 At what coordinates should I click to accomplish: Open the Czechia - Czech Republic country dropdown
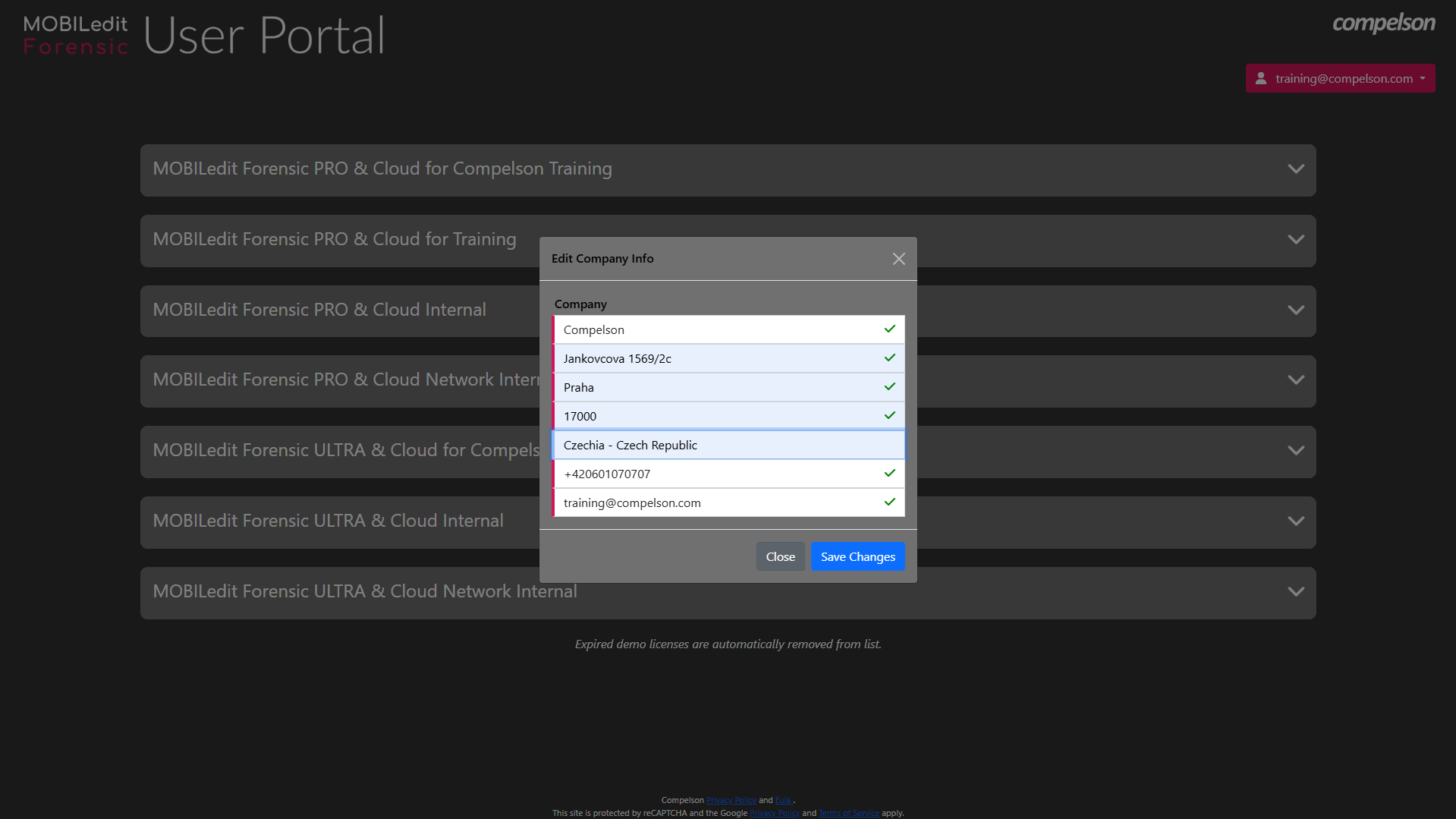click(728, 445)
